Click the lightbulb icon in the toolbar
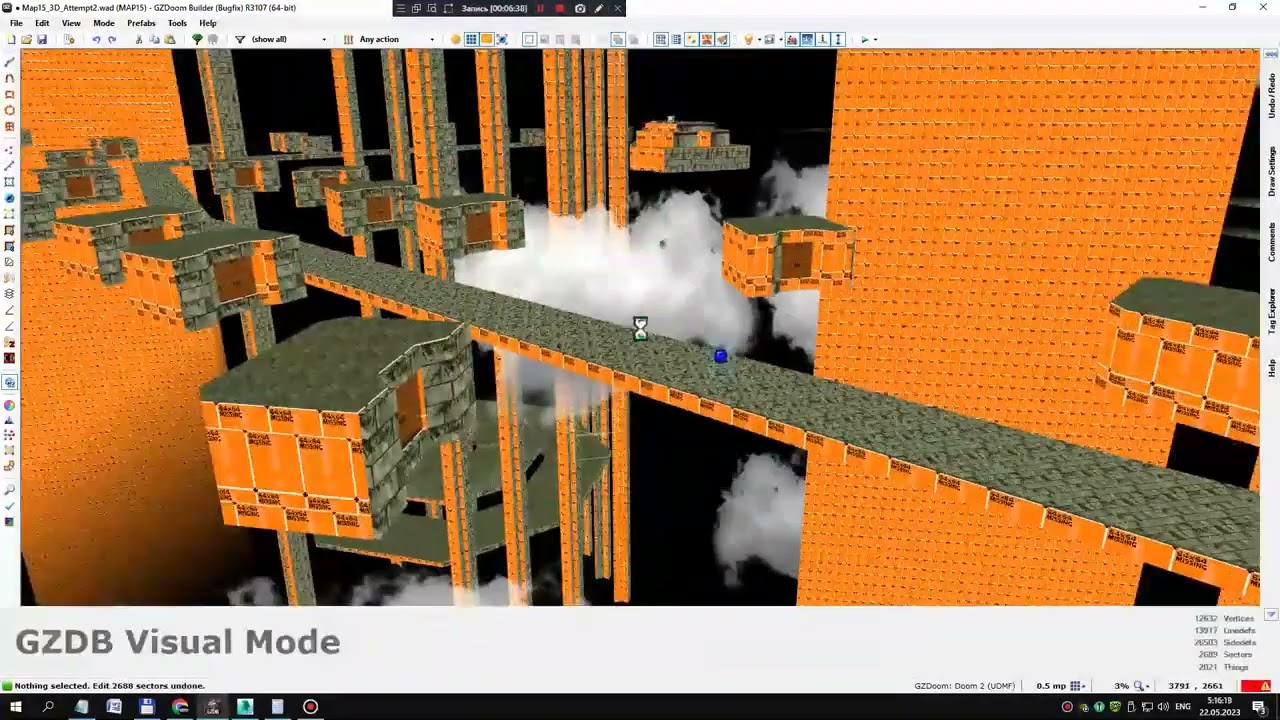The height and width of the screenshot is (720, 1280). (x=749, y=39)
